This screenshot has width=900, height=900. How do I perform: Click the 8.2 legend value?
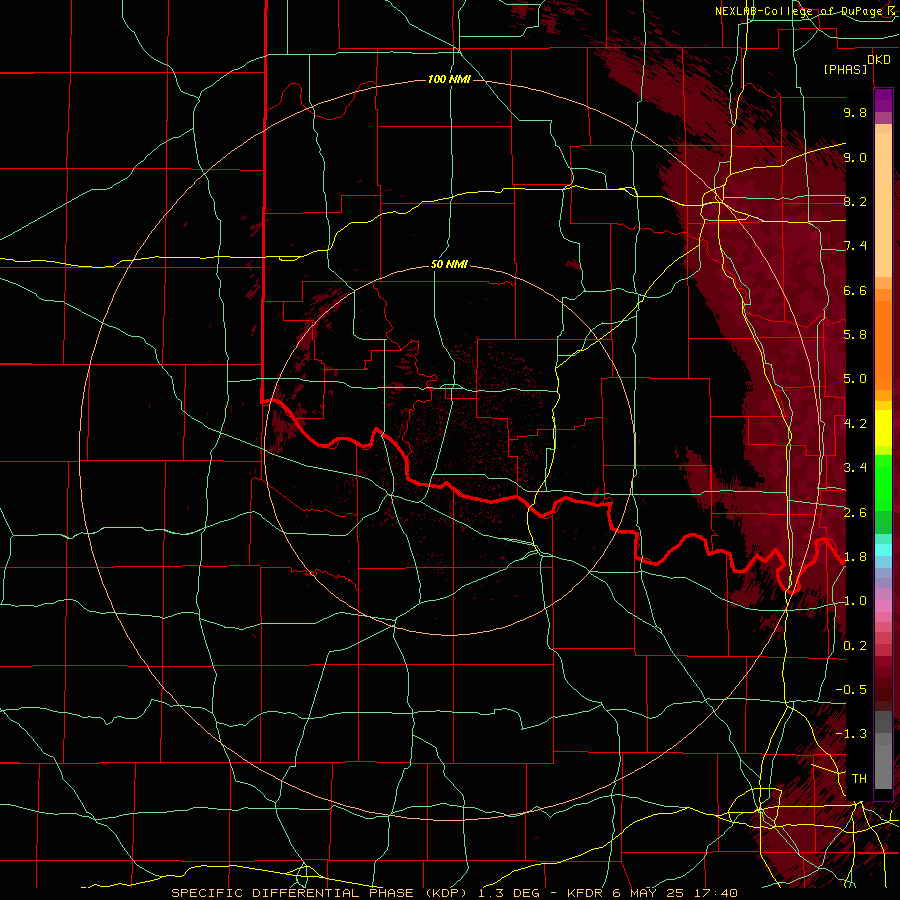(855, 201)
